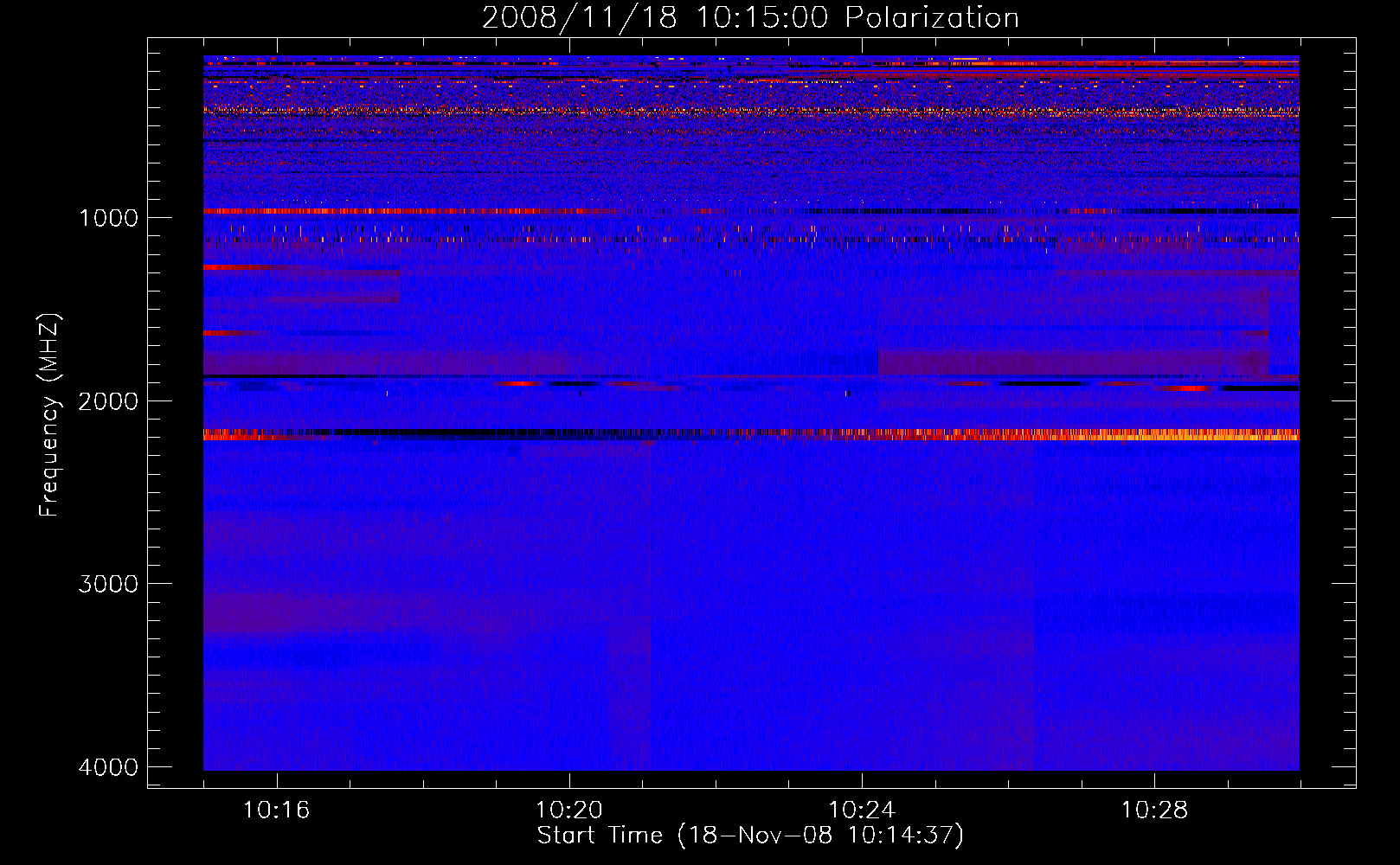
Task: Click the 'Start Time (18-Nov-08 10:14:37)' label
Action: tap(750, 836)
